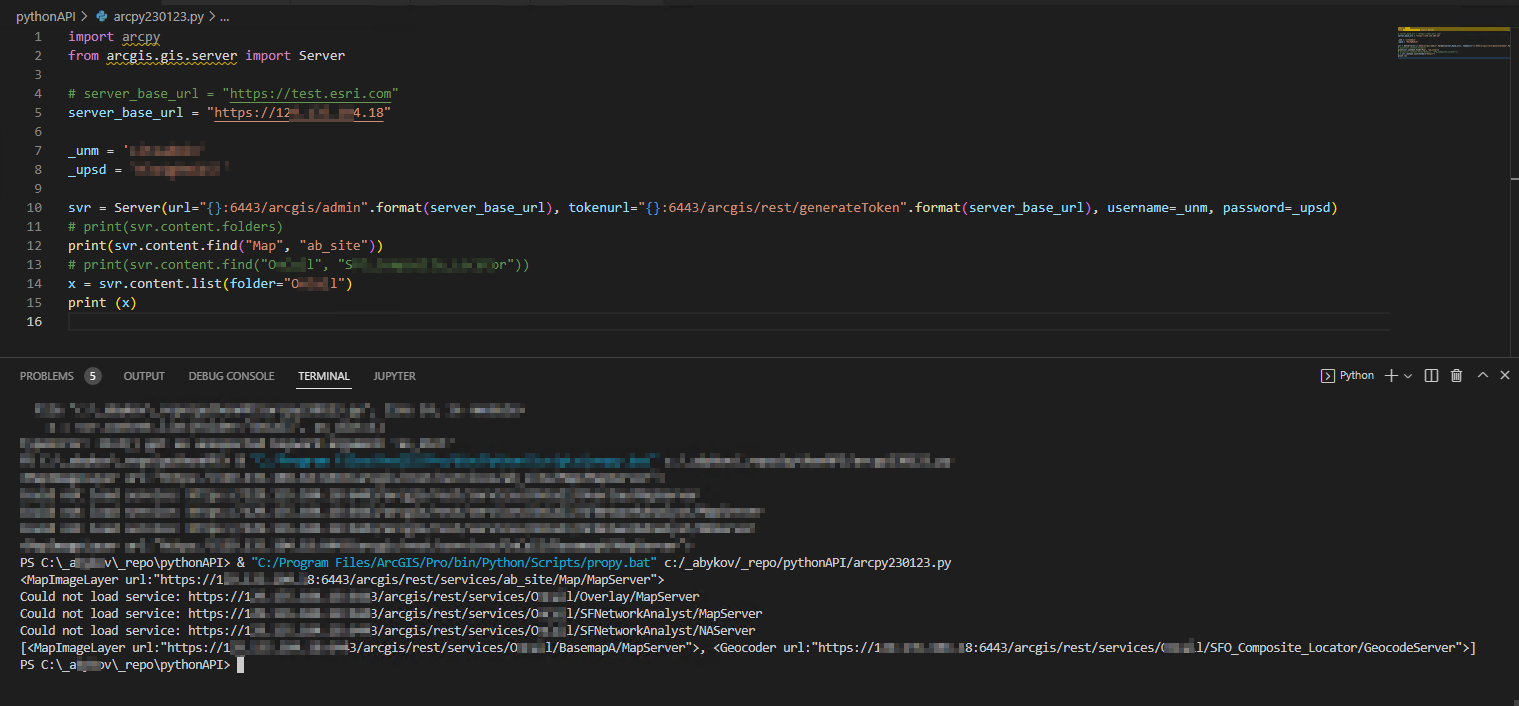Click the SFO_Composite_Locator/GeocodeServer URL
Viewport: 1519px width, 706px height.
[1139, 648]
